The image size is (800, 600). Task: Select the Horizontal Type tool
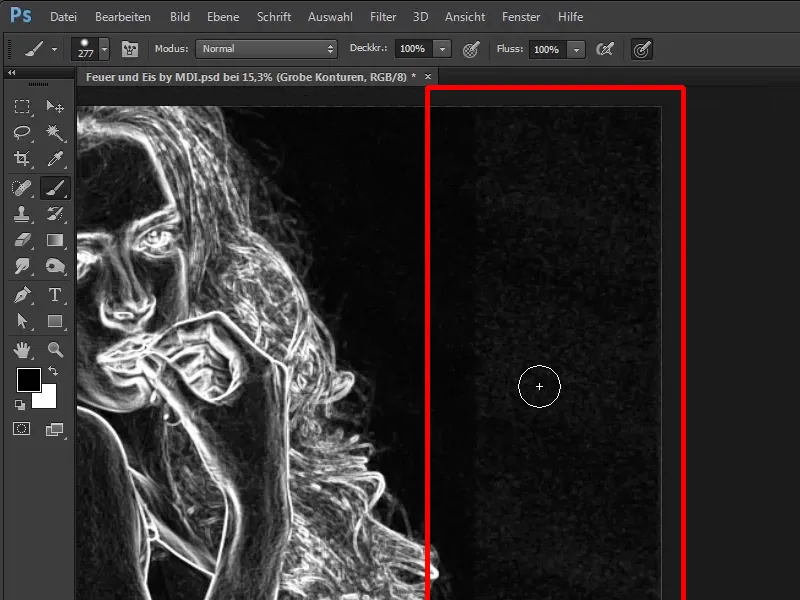(x=55, y=295)
